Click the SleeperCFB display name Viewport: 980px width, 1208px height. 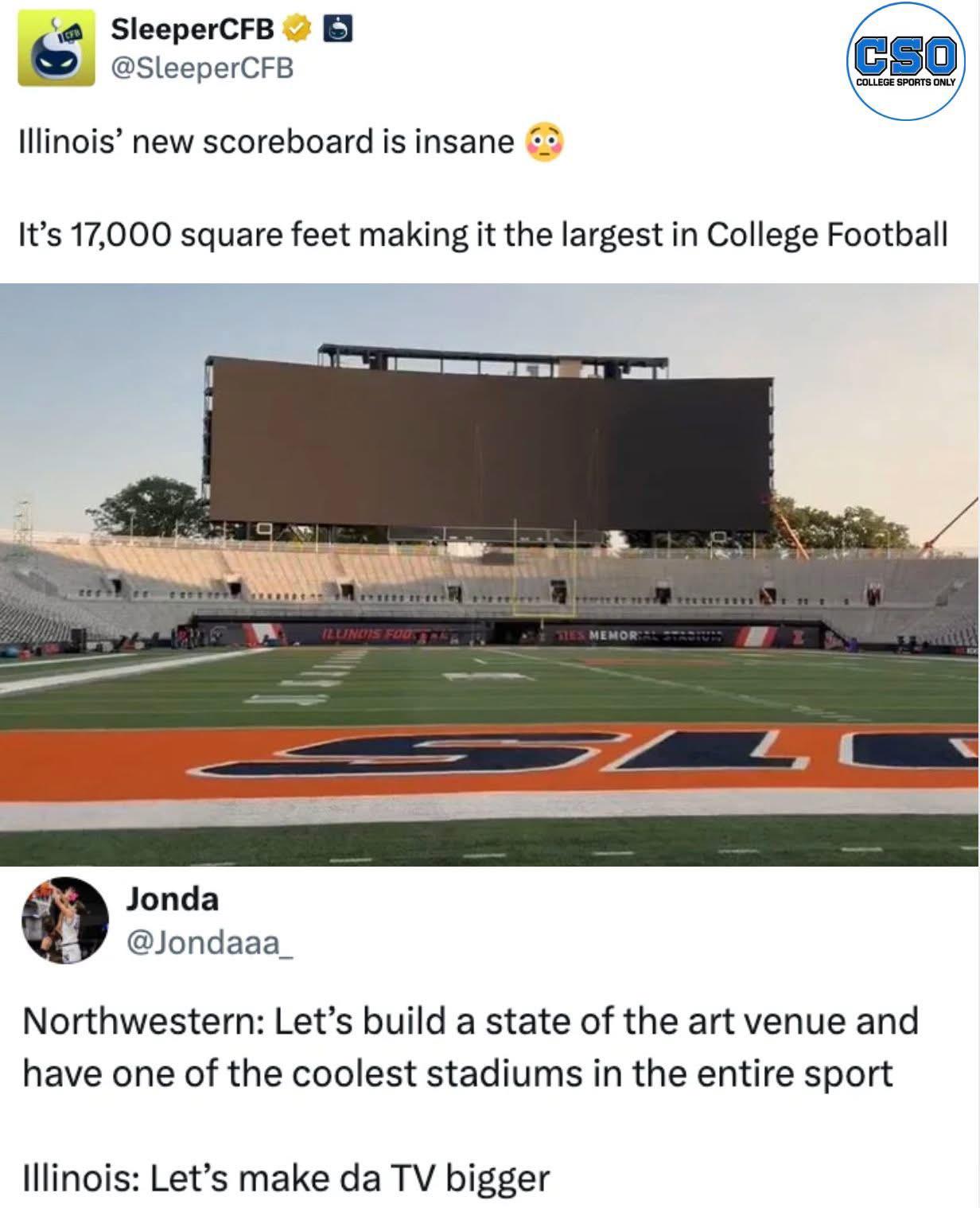click(192, 29)
